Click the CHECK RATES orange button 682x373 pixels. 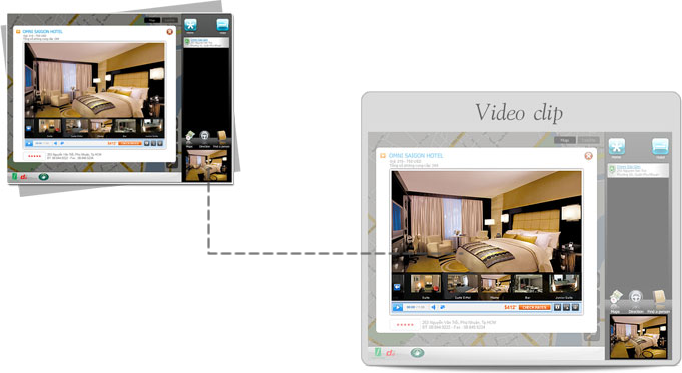point(535,307)
